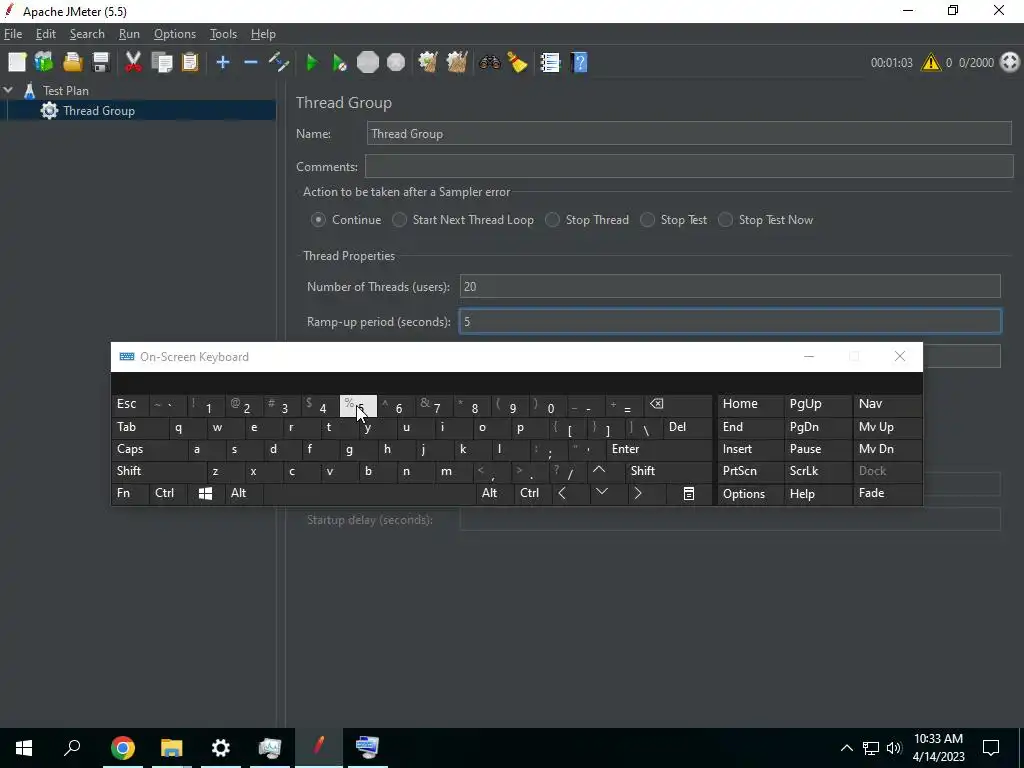The height and width of the screenshot is (768, 1024).
Task: Open the Edit menu
Action: (46, 34)
